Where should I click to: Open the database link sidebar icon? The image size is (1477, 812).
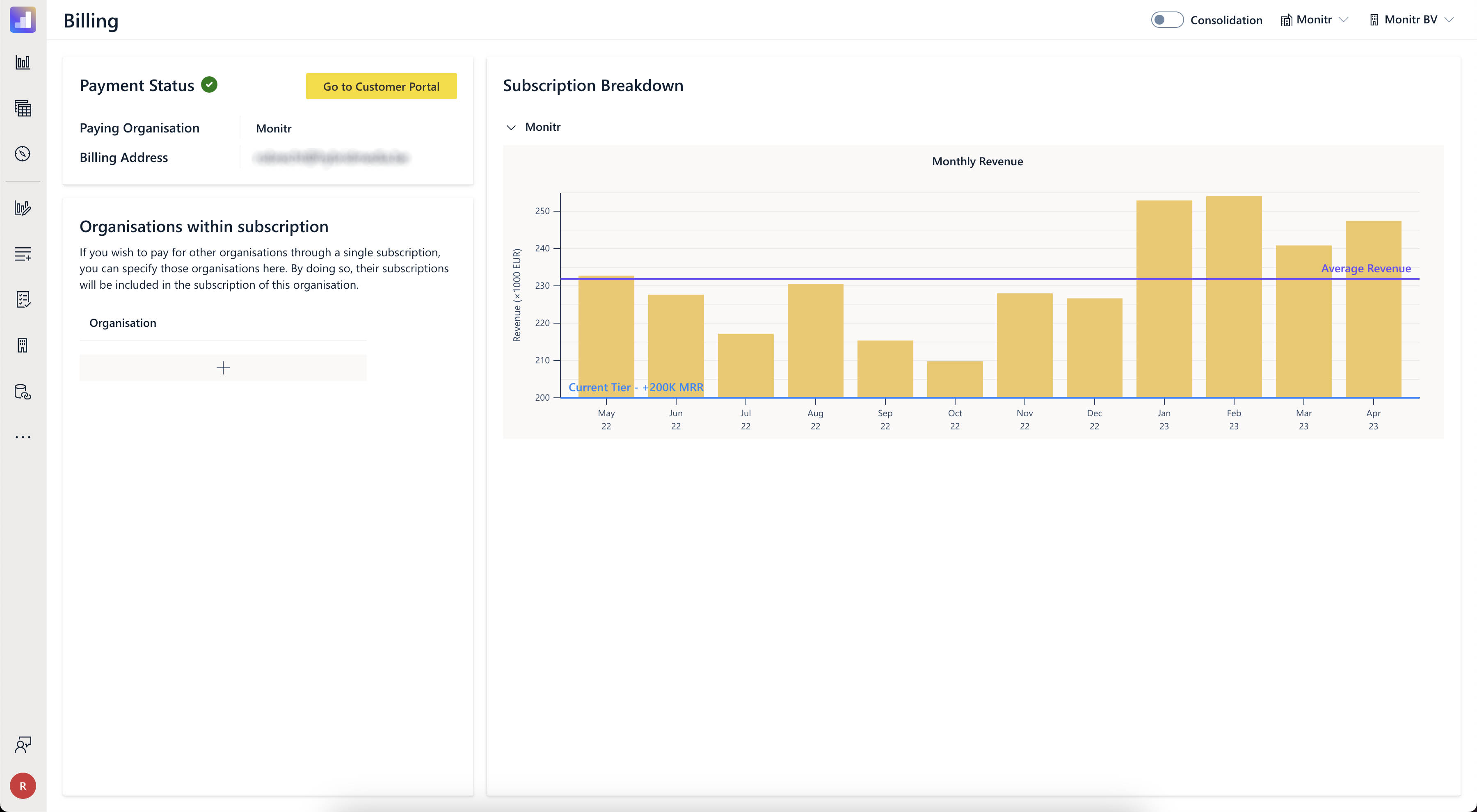(23, 391)
